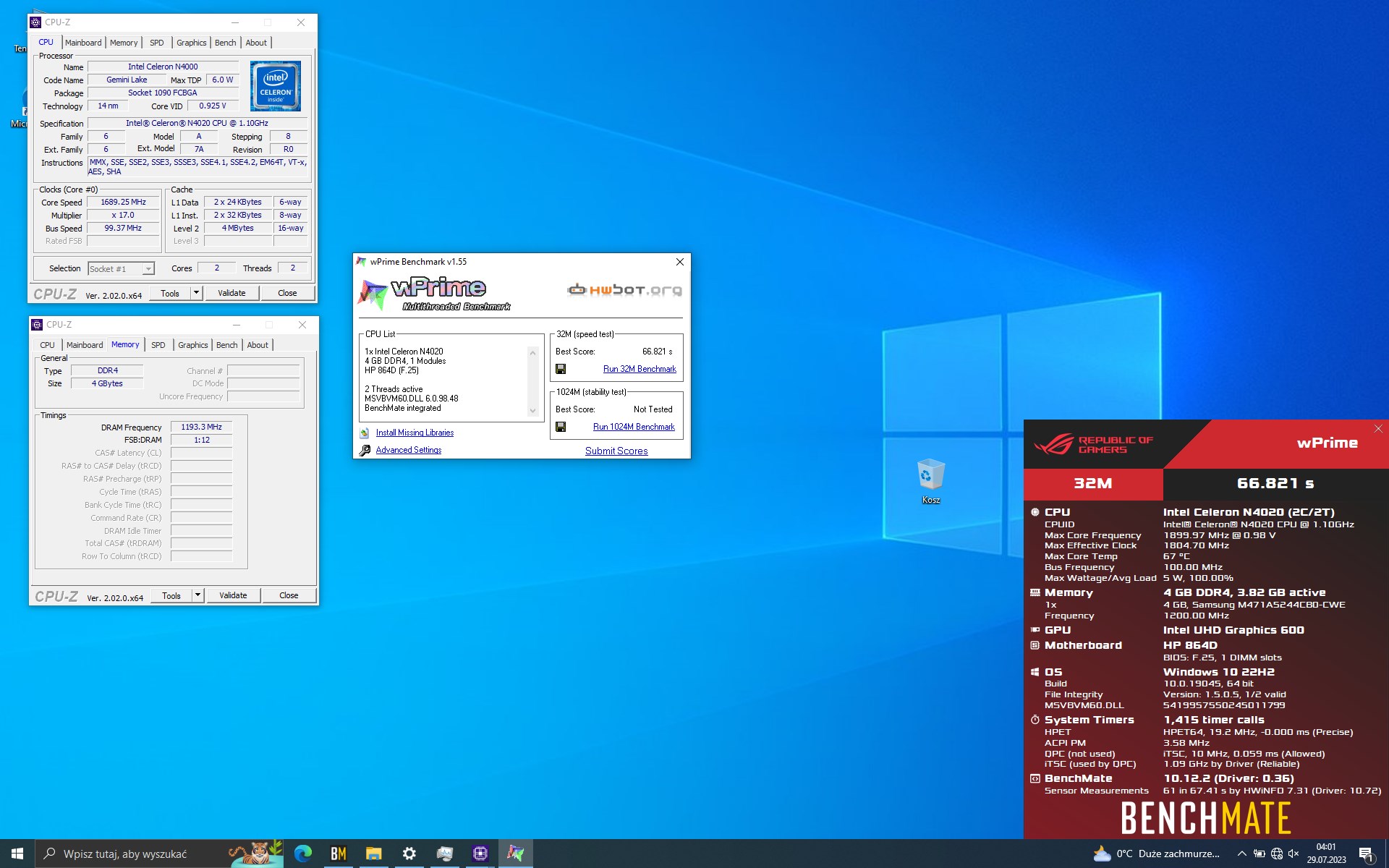This screenshot has height=868, width=1389.
Task: Click Close button in bottom CPU-Z window
Action: pyautogui.click(x=289, y=595)
